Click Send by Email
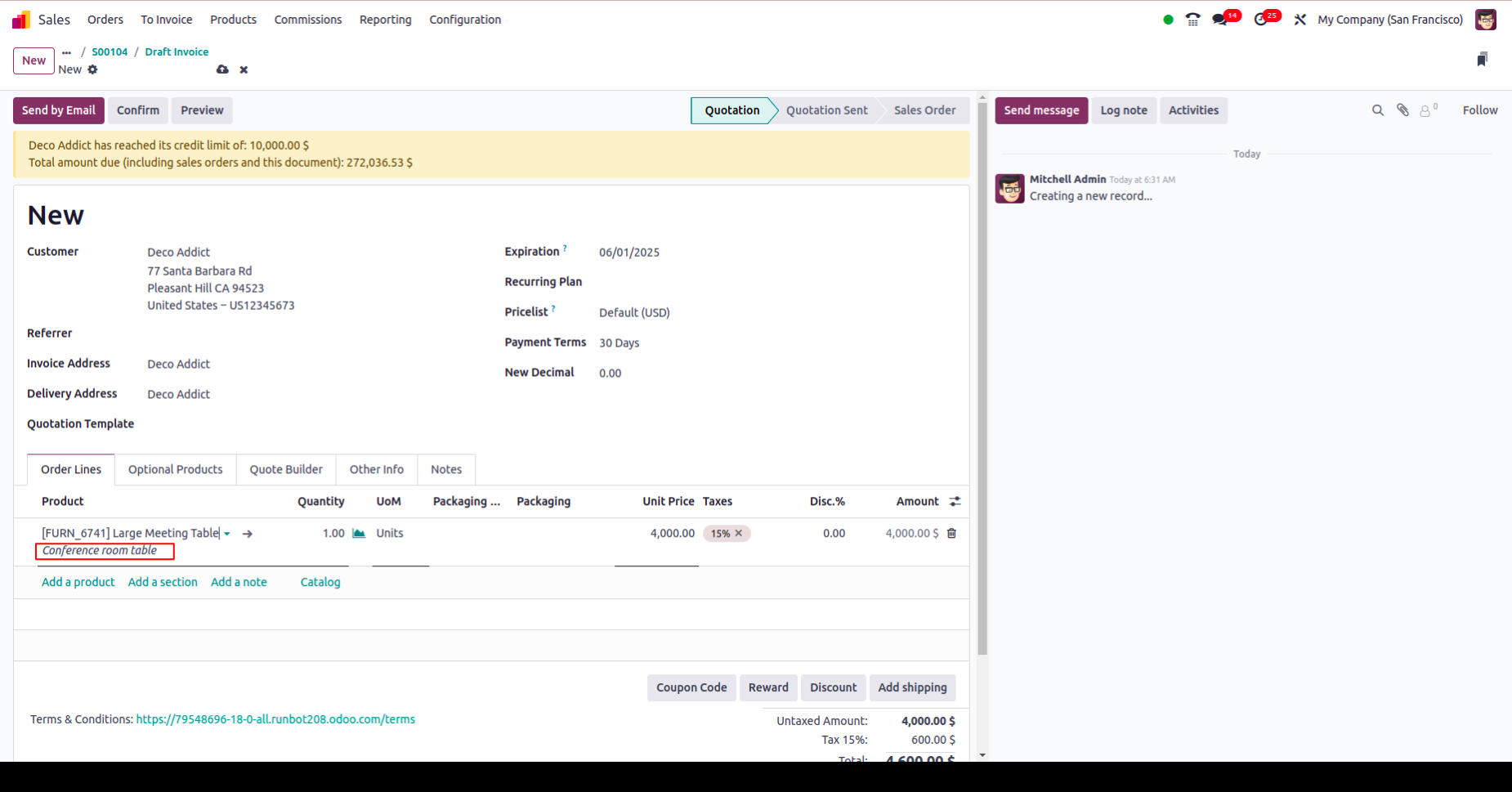This screenshot has width=1512, height=792. [x=59, y=110]
